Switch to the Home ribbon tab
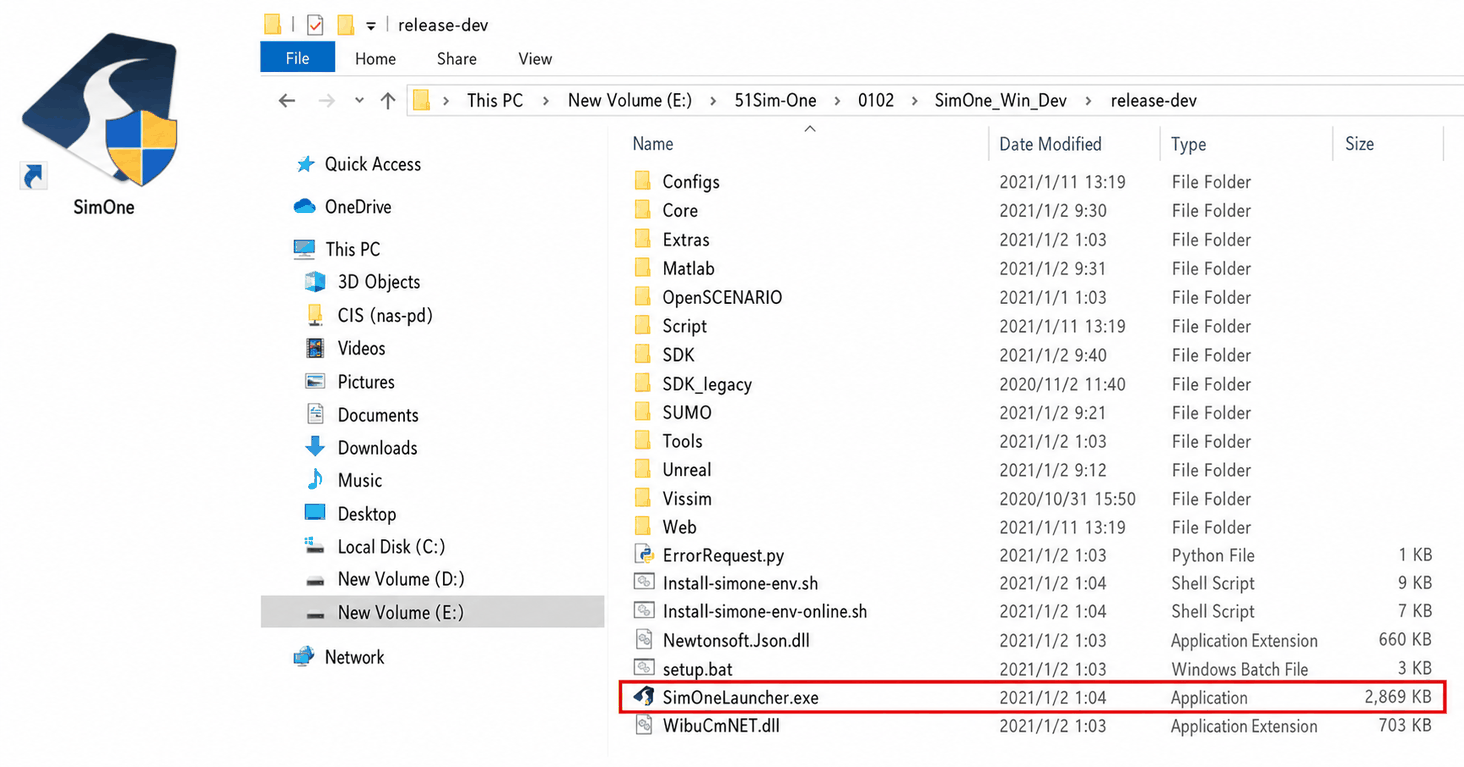The width and height of the screenshot is (1464, 767). (375, 59)
